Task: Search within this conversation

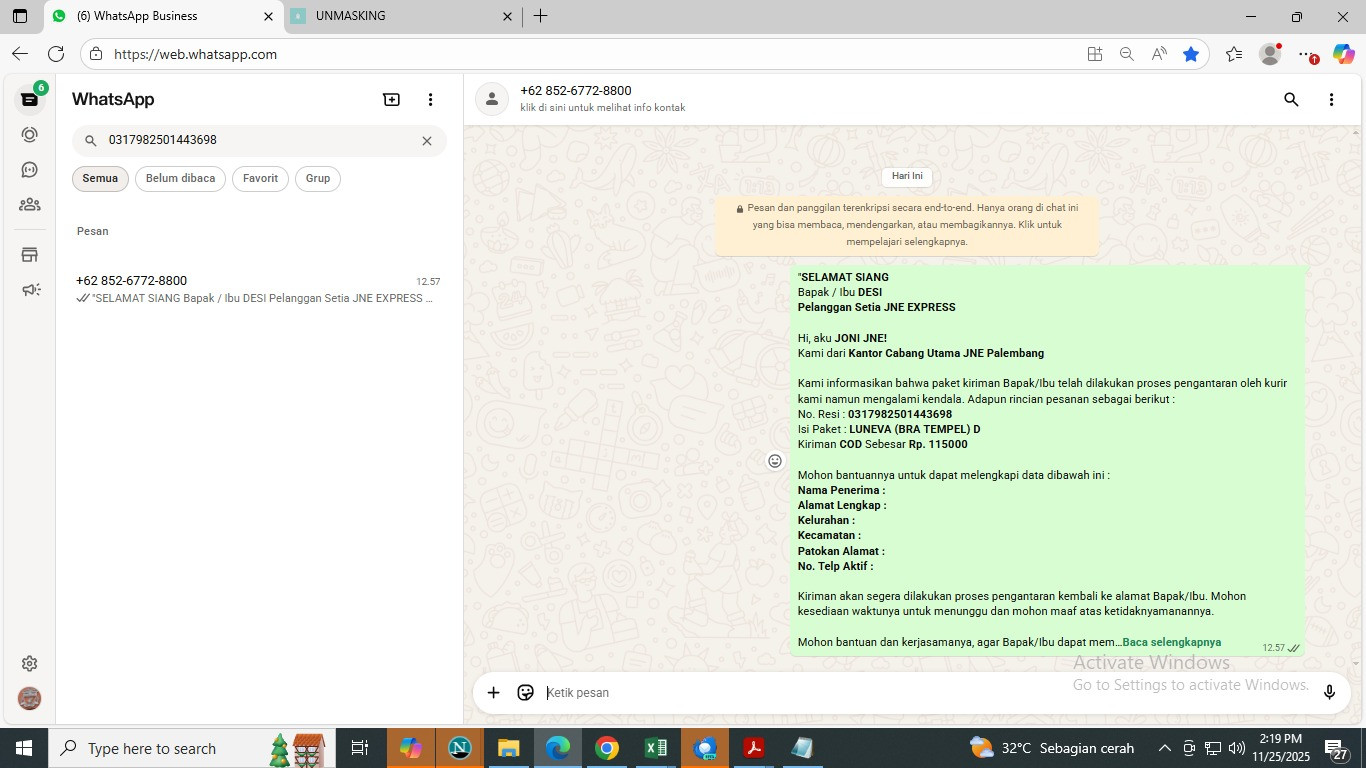Action: click(x=1291, y=99)
